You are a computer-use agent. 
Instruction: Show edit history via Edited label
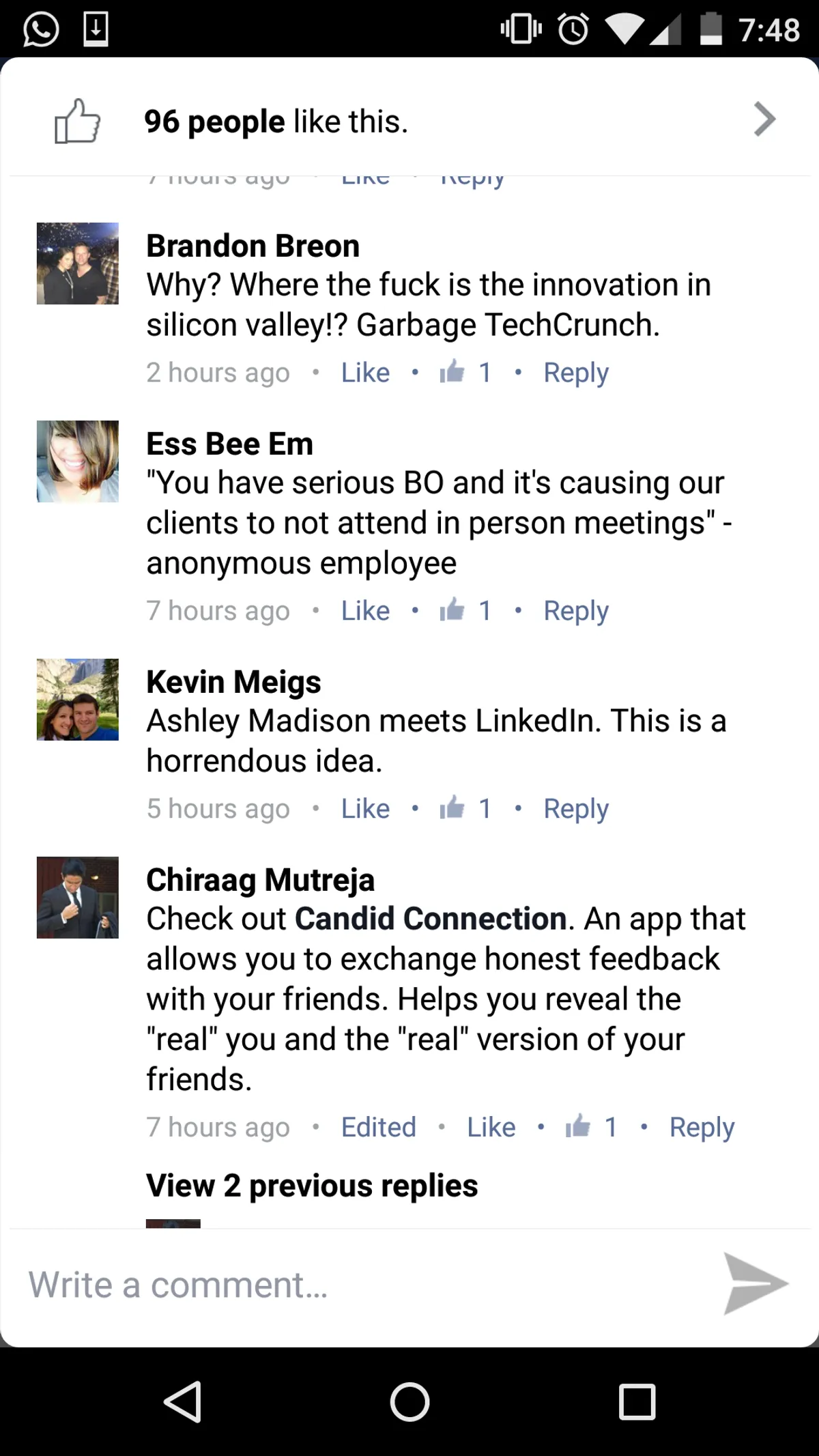click(378, 1127)
